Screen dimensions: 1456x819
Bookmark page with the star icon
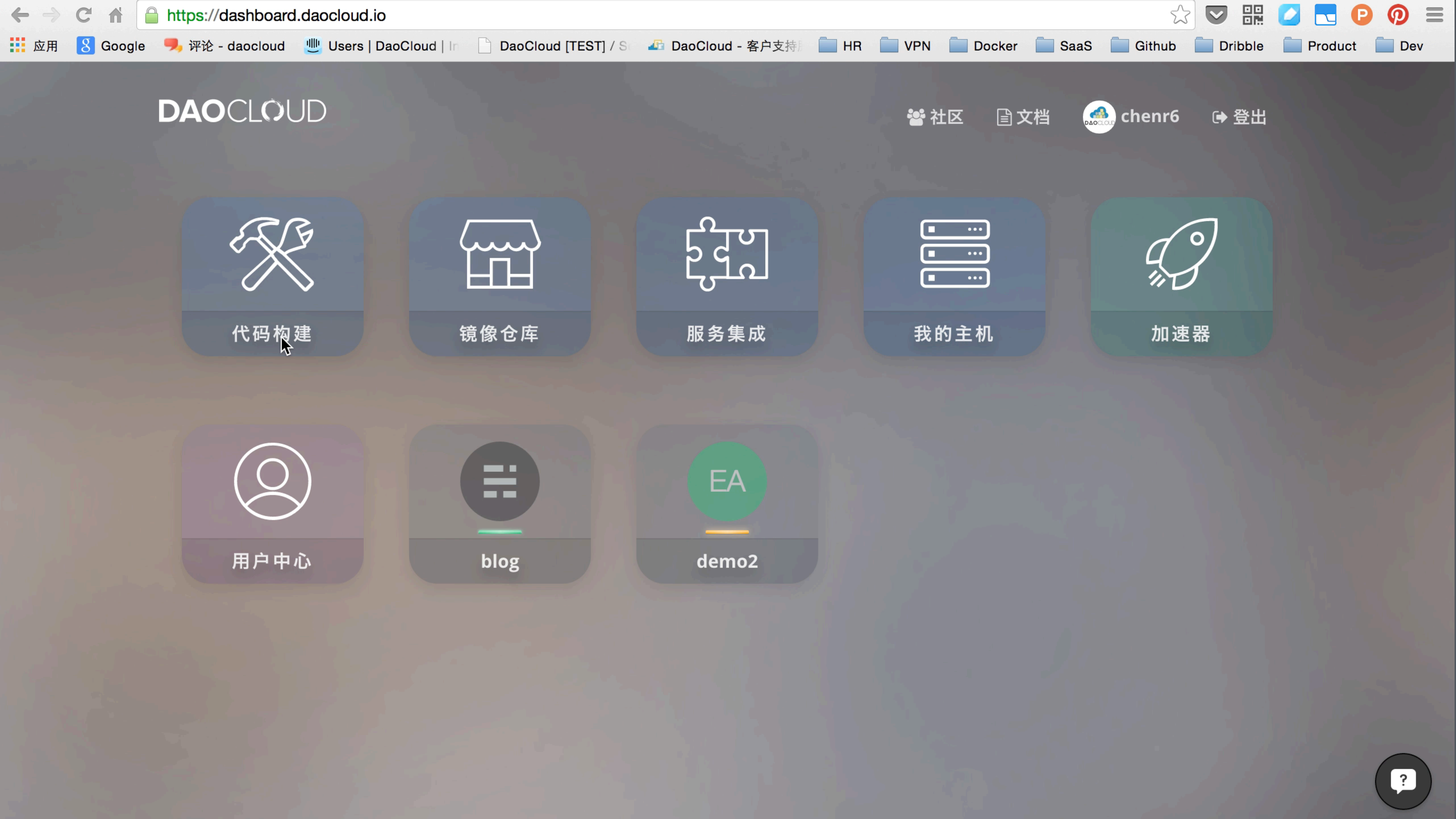tap(1180, 15)
